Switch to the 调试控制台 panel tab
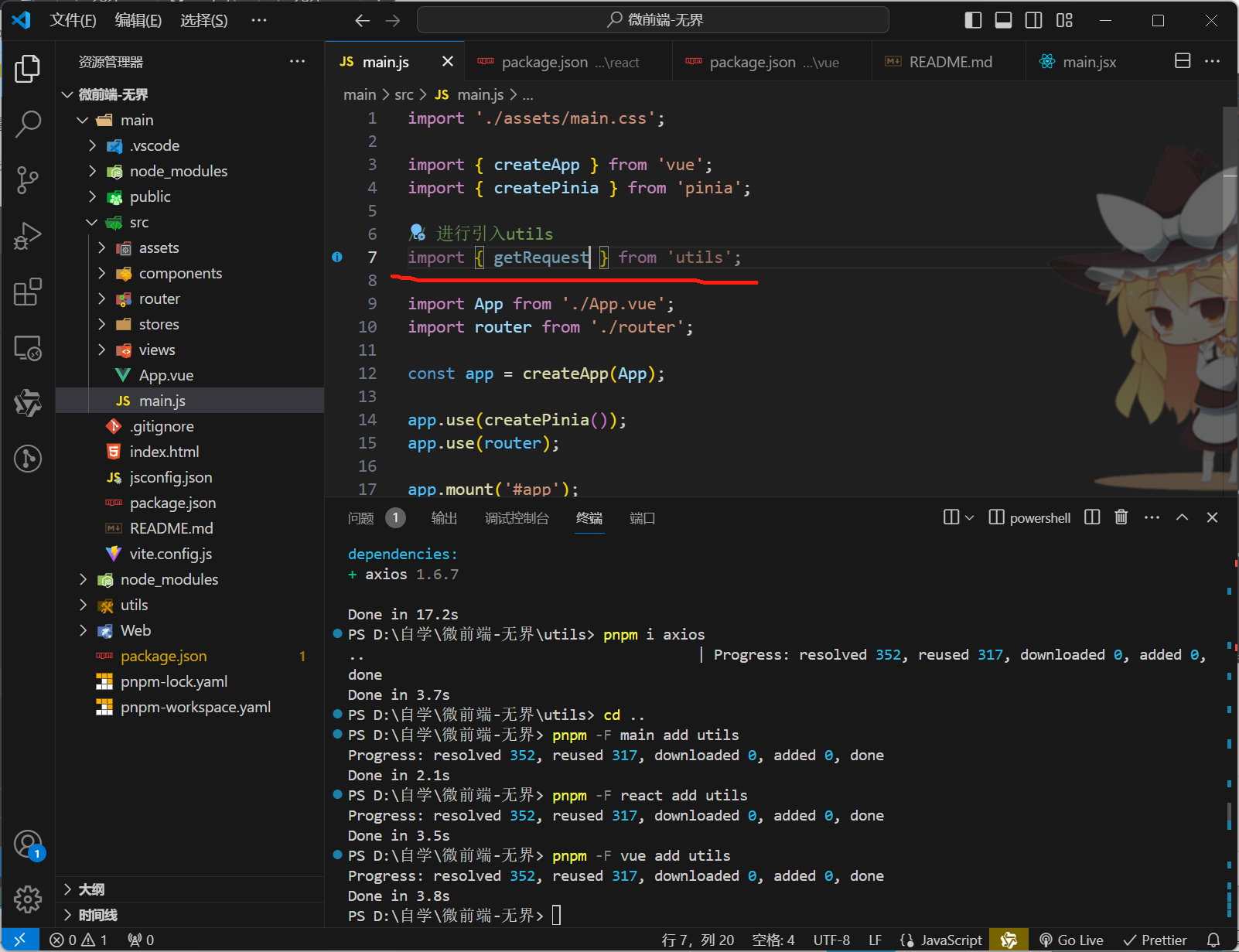 pyautogui.click(x=517, y=517)
